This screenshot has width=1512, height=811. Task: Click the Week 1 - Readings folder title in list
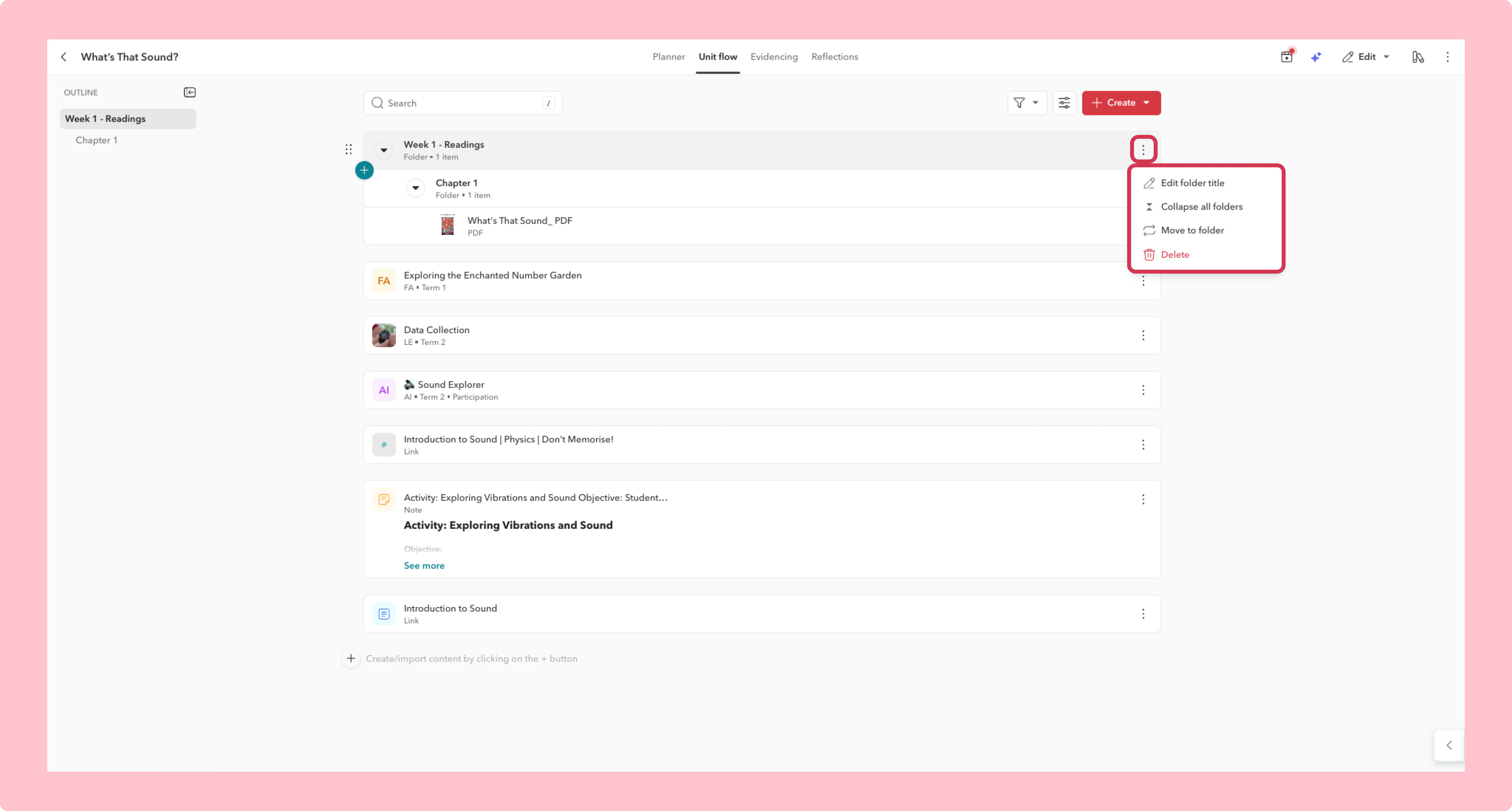click(444, 144)
